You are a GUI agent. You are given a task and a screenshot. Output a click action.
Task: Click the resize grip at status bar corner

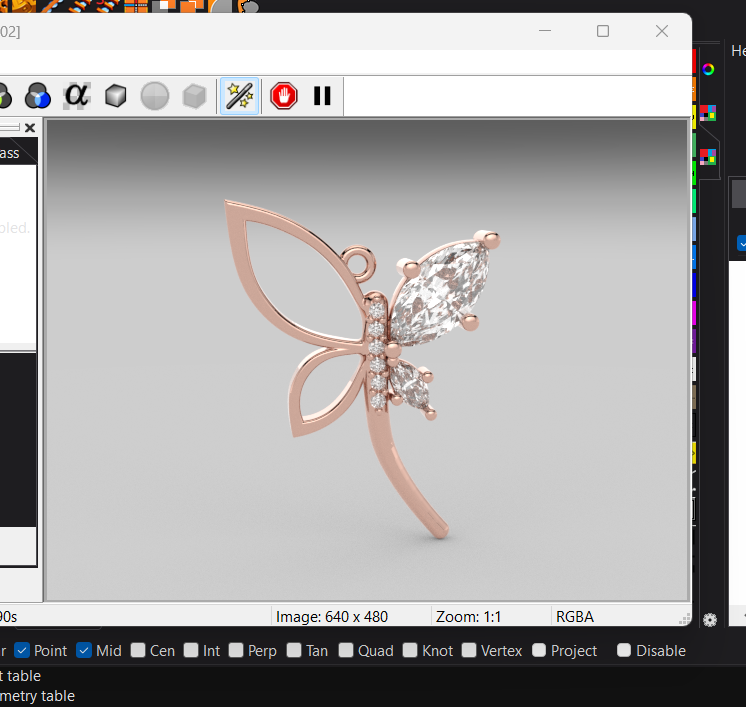(x=684, y=619)
